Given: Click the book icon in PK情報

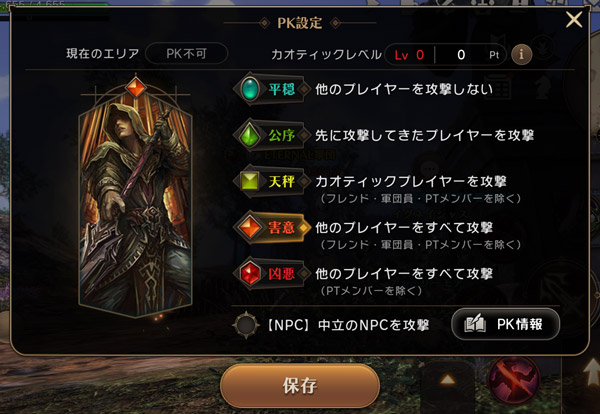Looking at the screenshot, I should point(474,324).
